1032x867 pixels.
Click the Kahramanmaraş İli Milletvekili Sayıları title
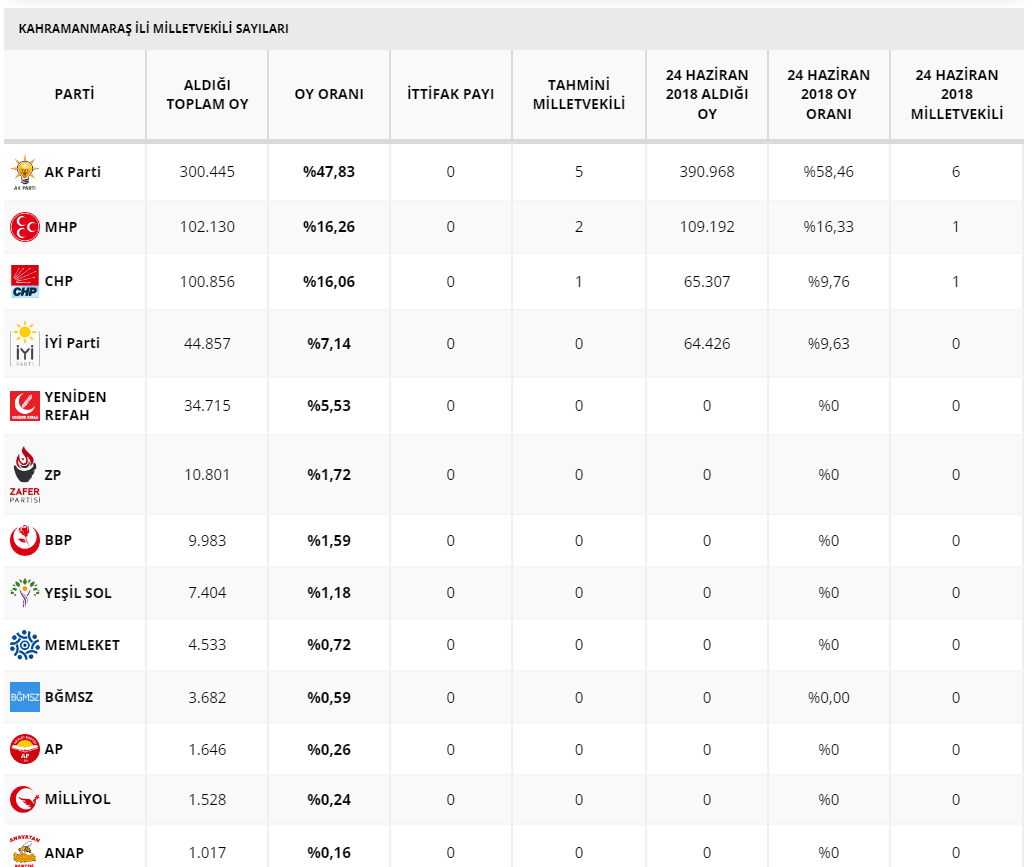point(153,28)
